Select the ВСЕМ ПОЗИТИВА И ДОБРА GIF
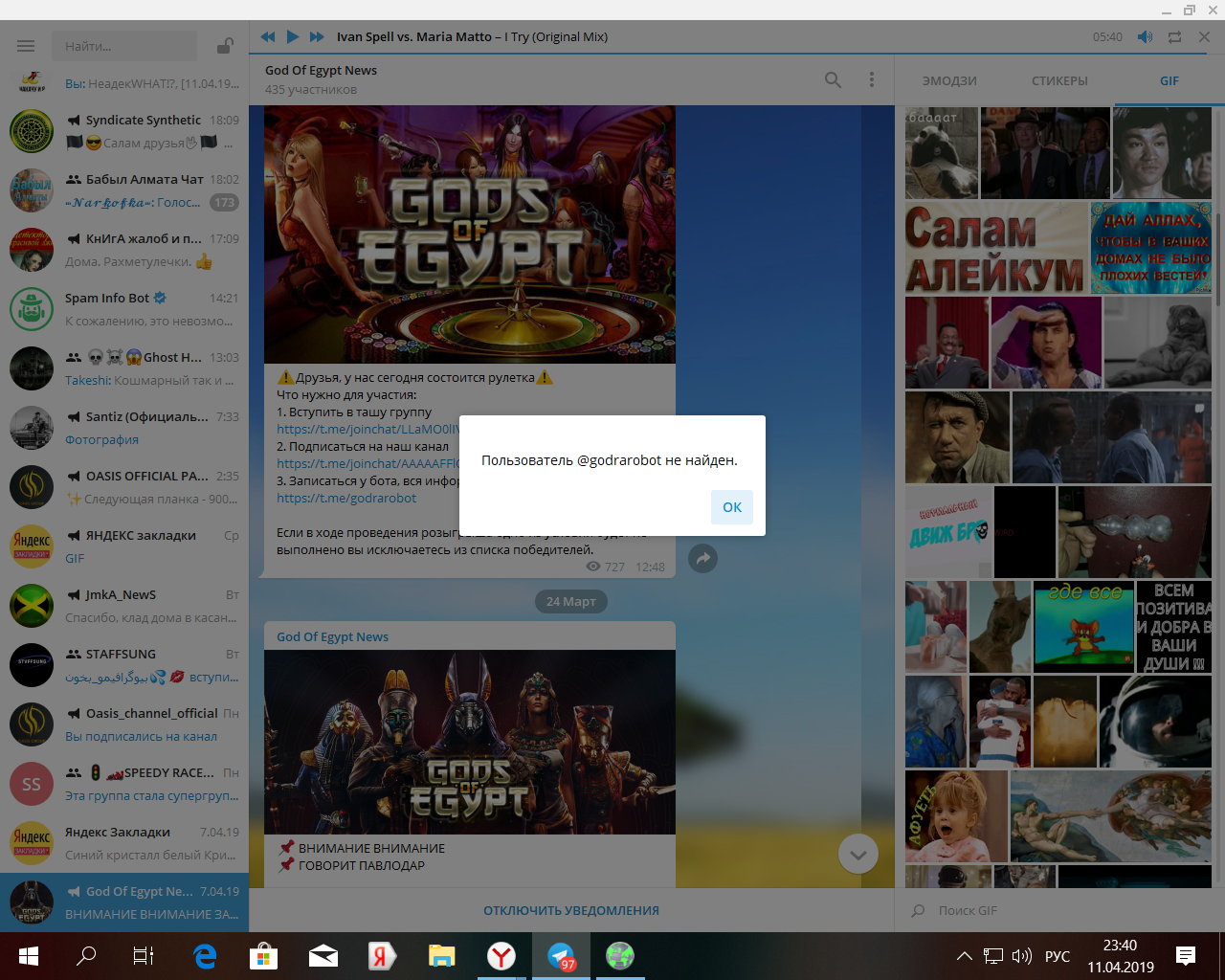The height and width of the screenshot is (980, 1225). [x=1173, y=627]
